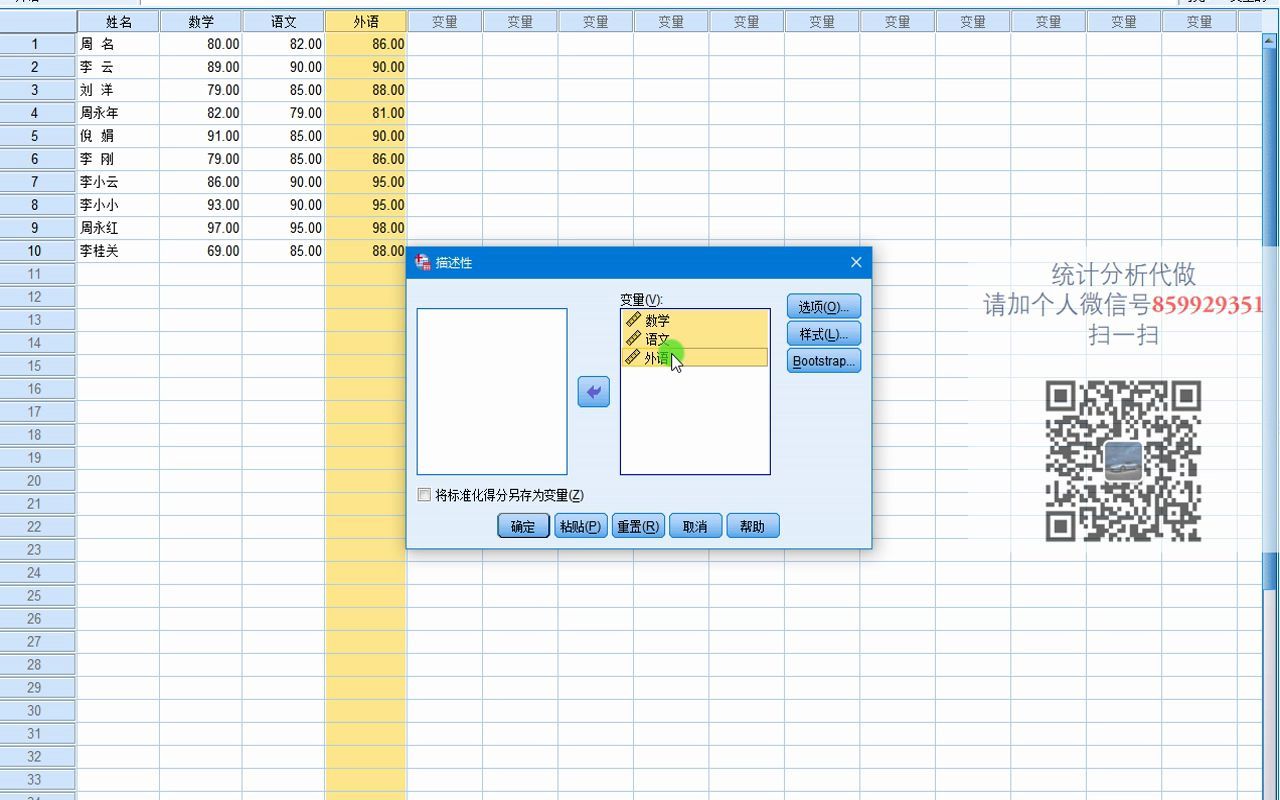Click the 帮助 button
Screen dimensions: 1280x800
(x=753, y=526)
